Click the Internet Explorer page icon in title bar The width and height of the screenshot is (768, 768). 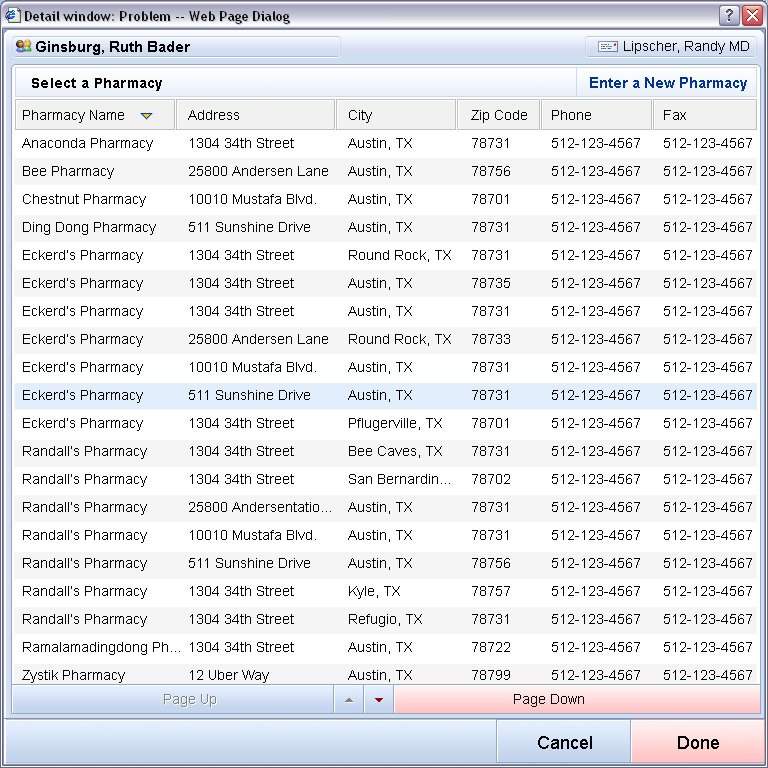coord(13,16)
